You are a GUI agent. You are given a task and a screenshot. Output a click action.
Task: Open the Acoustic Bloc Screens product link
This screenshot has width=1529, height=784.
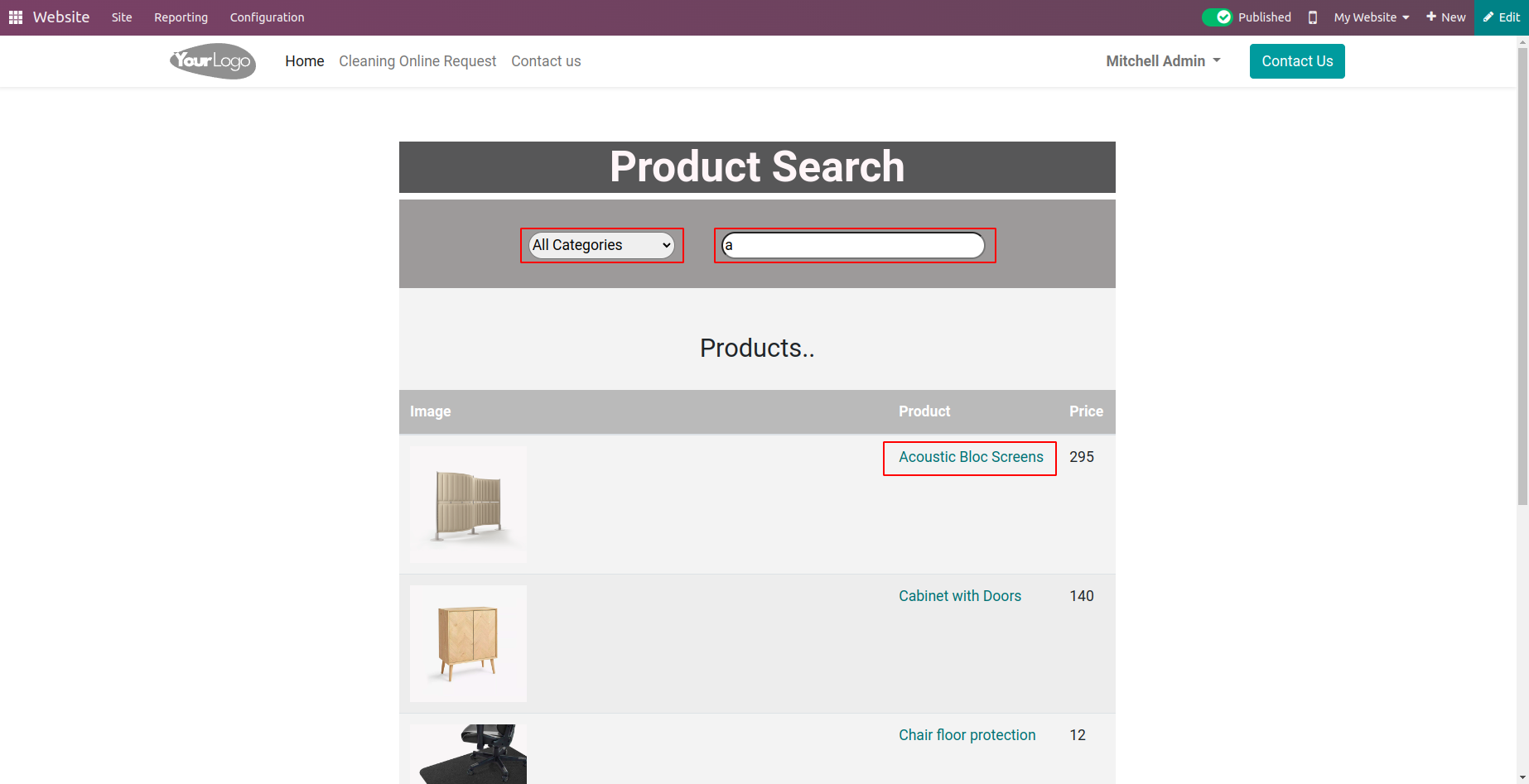click(x=971, y=457)
